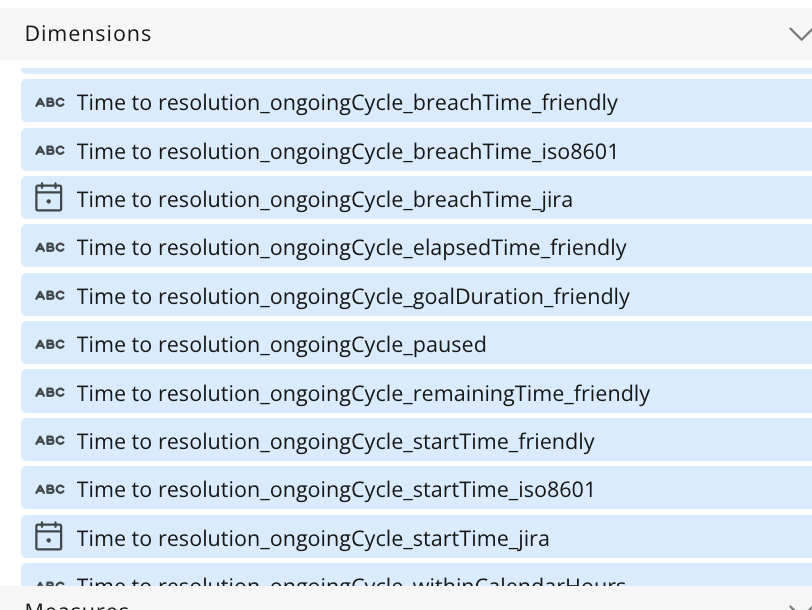Select Time to resolution_ongoingCycle_breachTime_jira
The image size is (812, 610).
point(416,198)
